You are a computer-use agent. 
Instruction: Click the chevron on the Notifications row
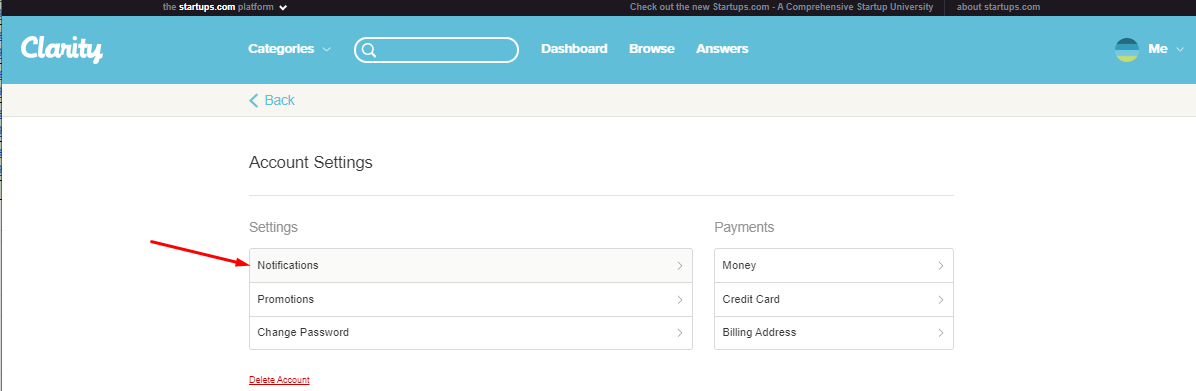[680, 266]
